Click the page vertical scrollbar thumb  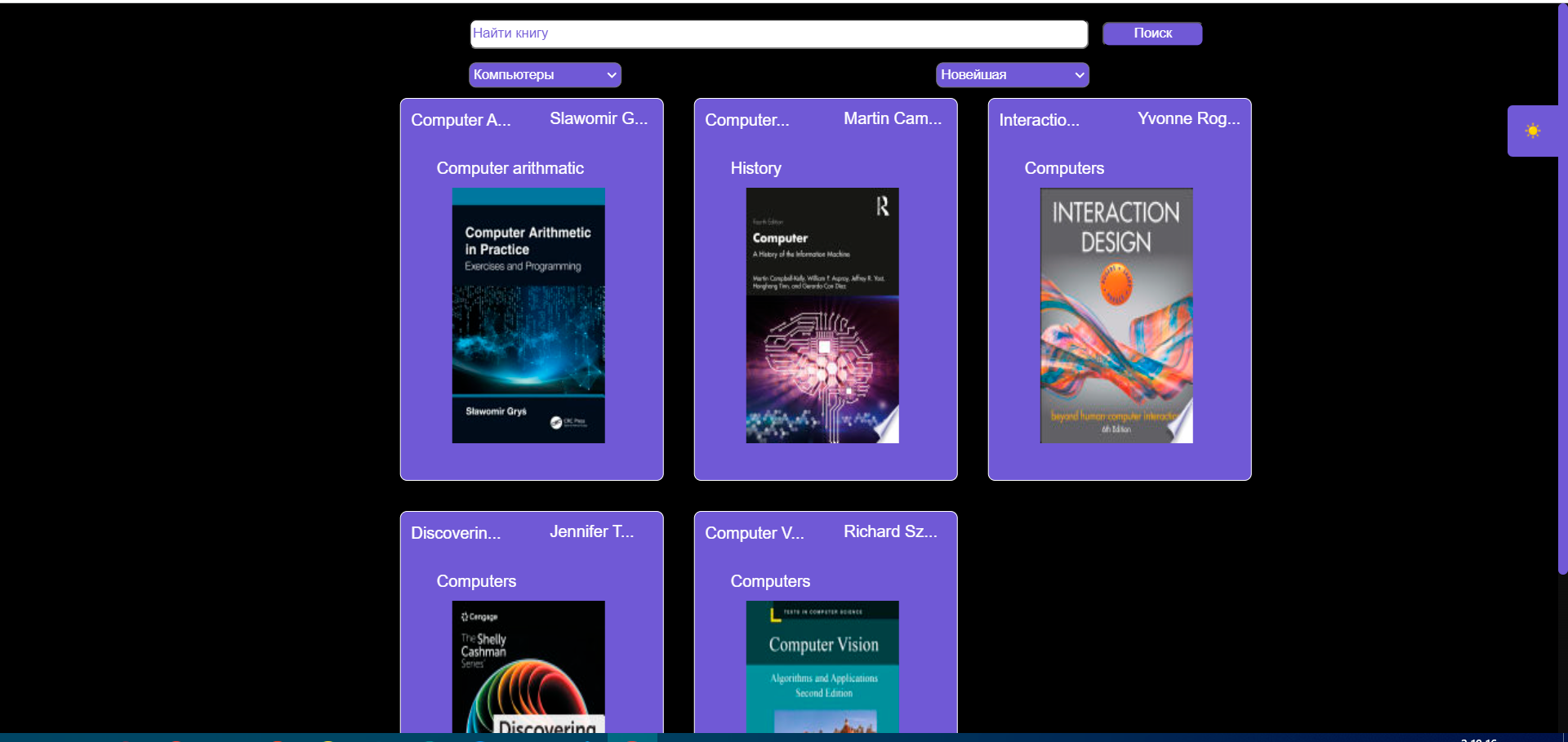(x=1563, y=289)
